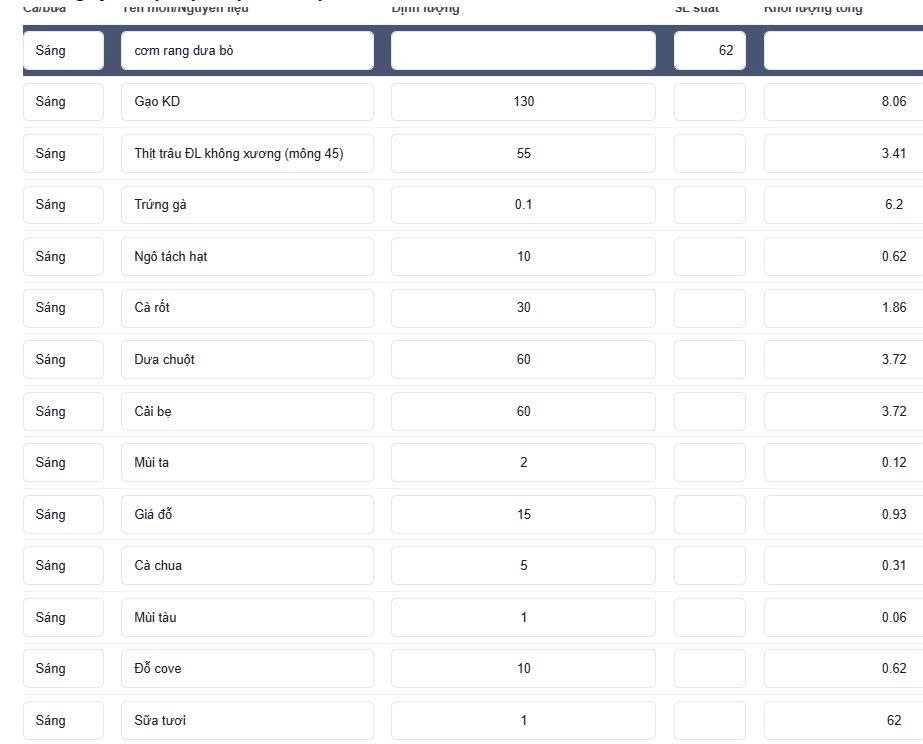Click total 3.72 for Dưa chuột
This screenshot has height=744, width=923.
tap(844, 360)
